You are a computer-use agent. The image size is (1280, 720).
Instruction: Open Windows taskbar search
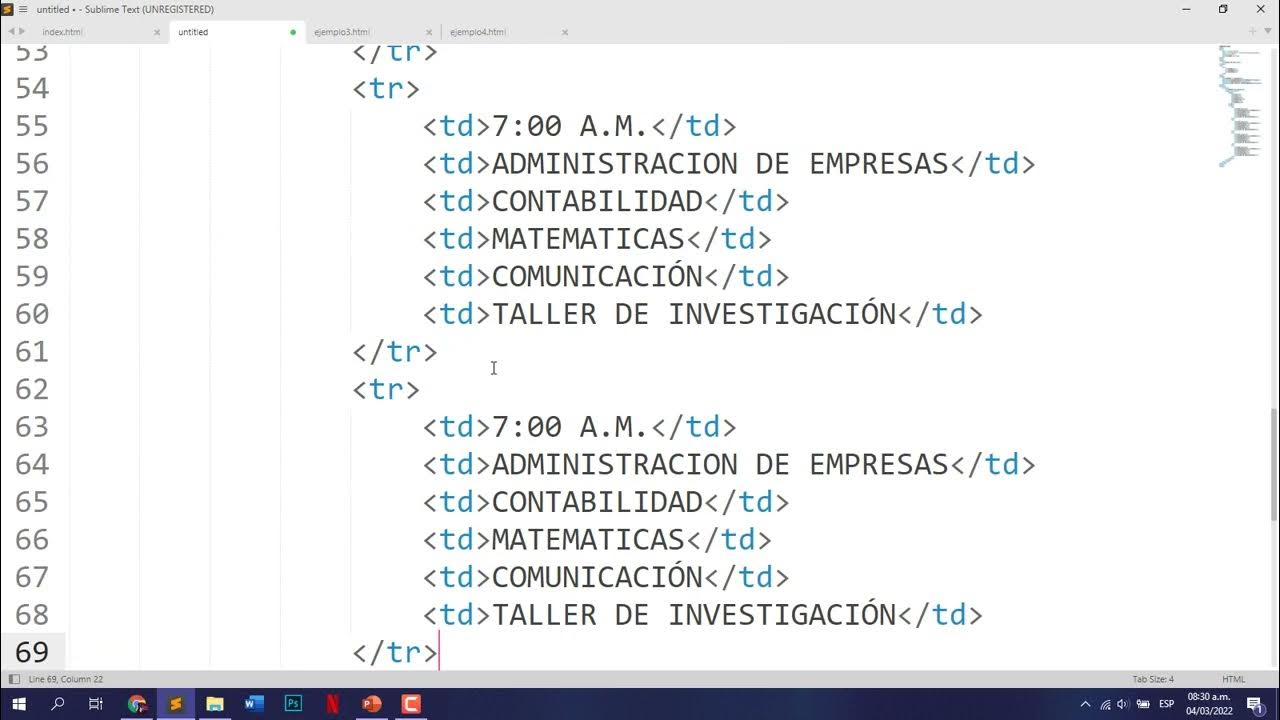coord(57,704)
